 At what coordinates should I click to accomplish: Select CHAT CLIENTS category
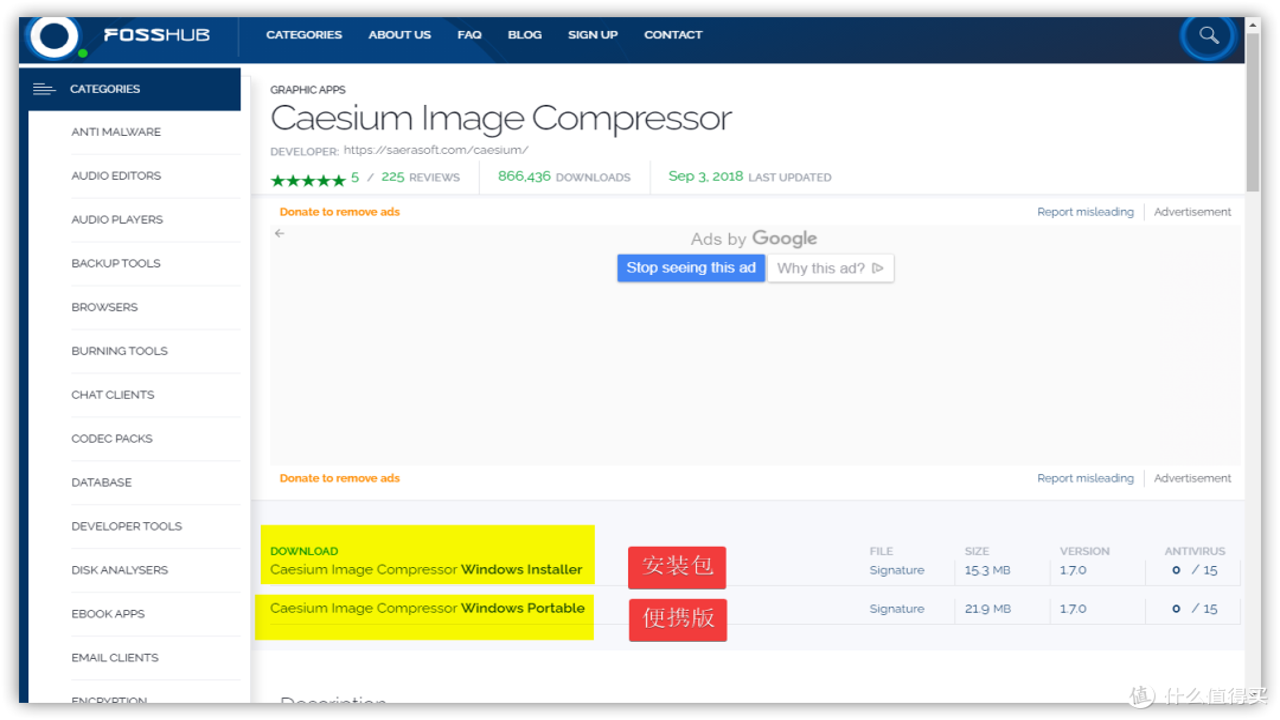tap(113, 395)
